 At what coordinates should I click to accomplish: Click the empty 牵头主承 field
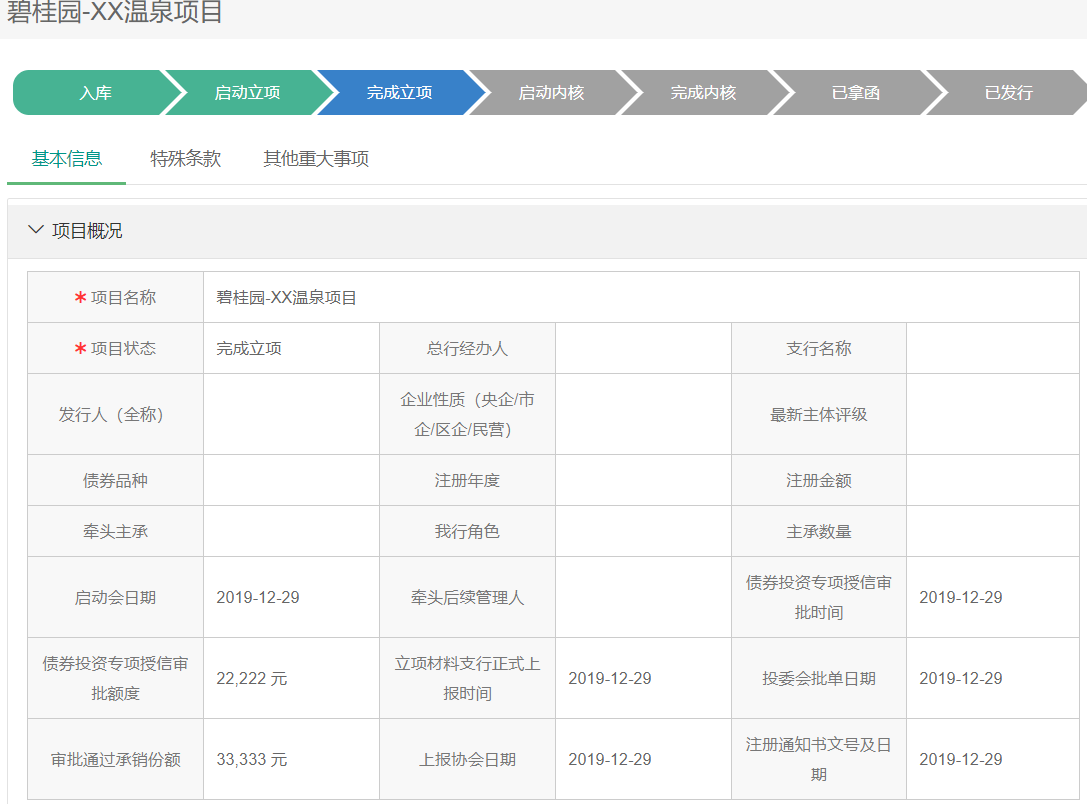pos(291,531)
